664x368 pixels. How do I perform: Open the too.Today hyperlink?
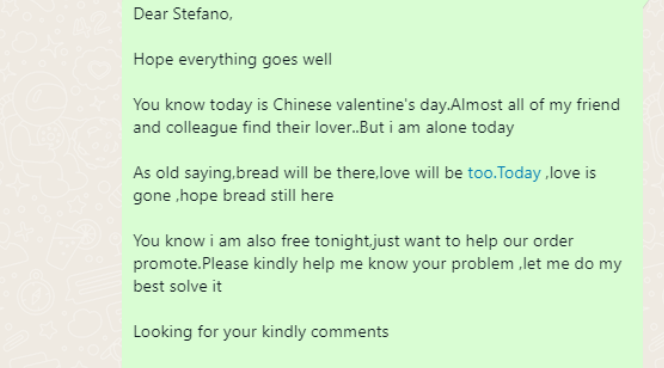504,173
